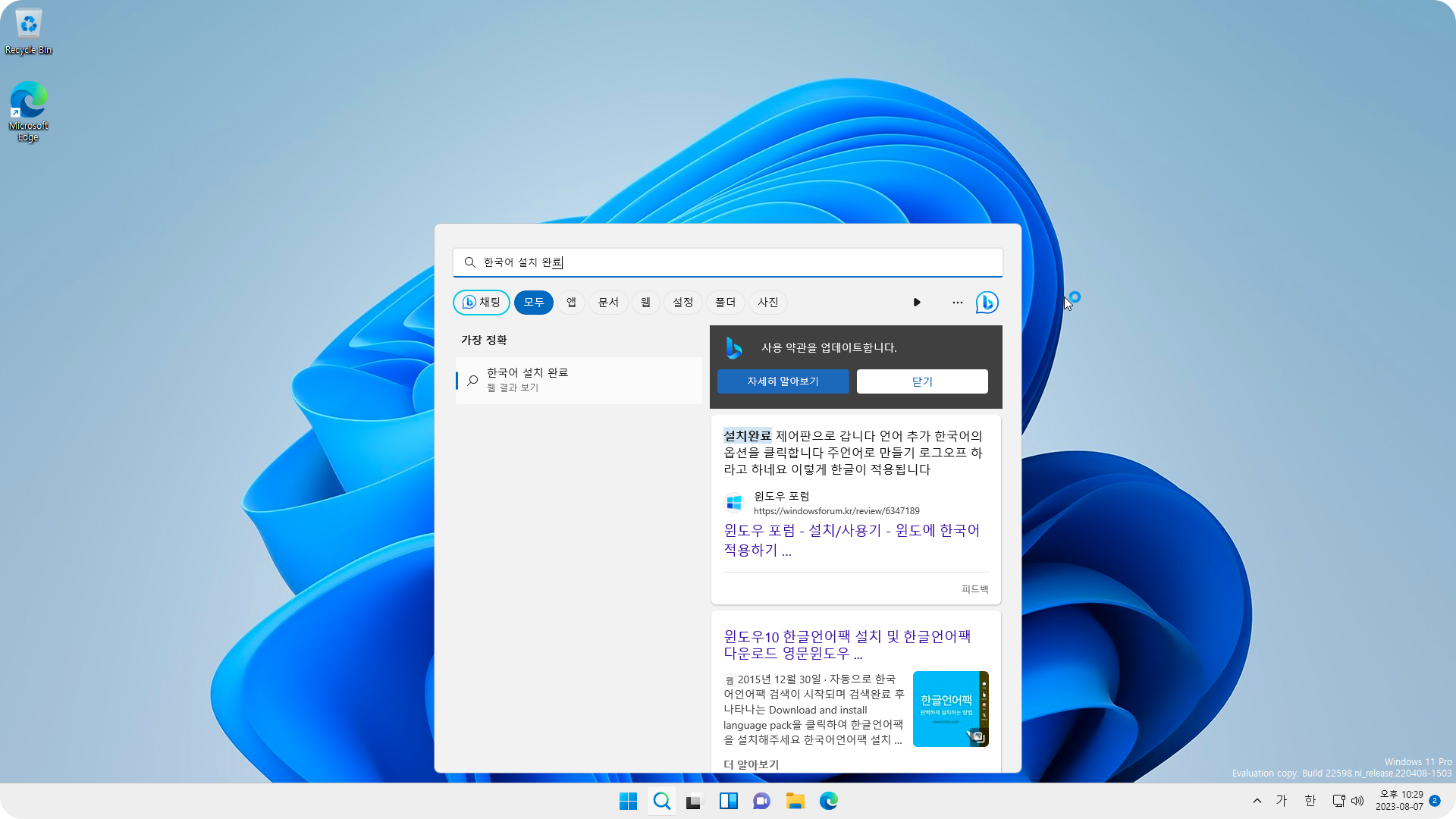Viewport: 1456px width, 819px height.
Task: Open Task View in taskbar
Action: pyautogui.click(x=695, y=801)
